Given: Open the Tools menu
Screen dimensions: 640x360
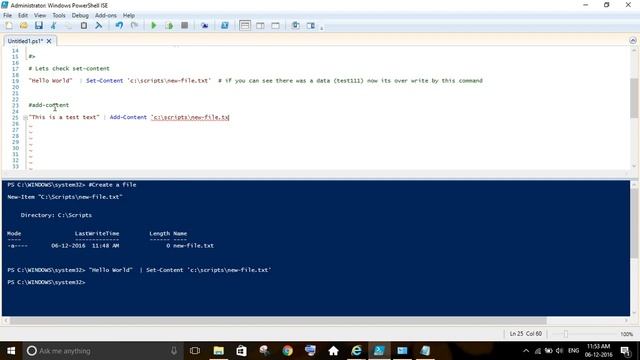Looking at the screenshot, I should pos(59,16).
